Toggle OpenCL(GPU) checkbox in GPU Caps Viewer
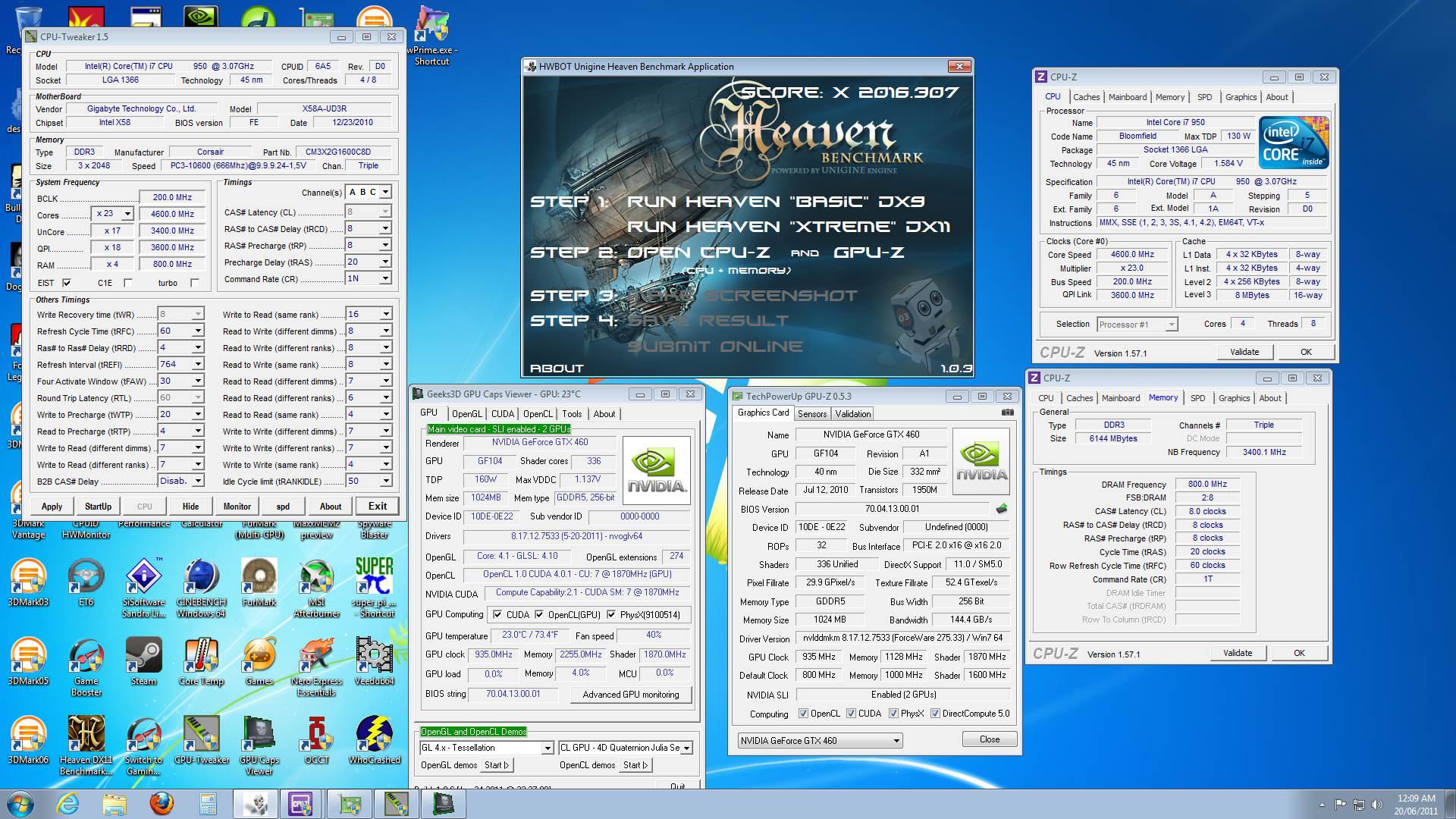Image resolution: width=1456 pixels, height=819 pixels. (x=539, y=614)
